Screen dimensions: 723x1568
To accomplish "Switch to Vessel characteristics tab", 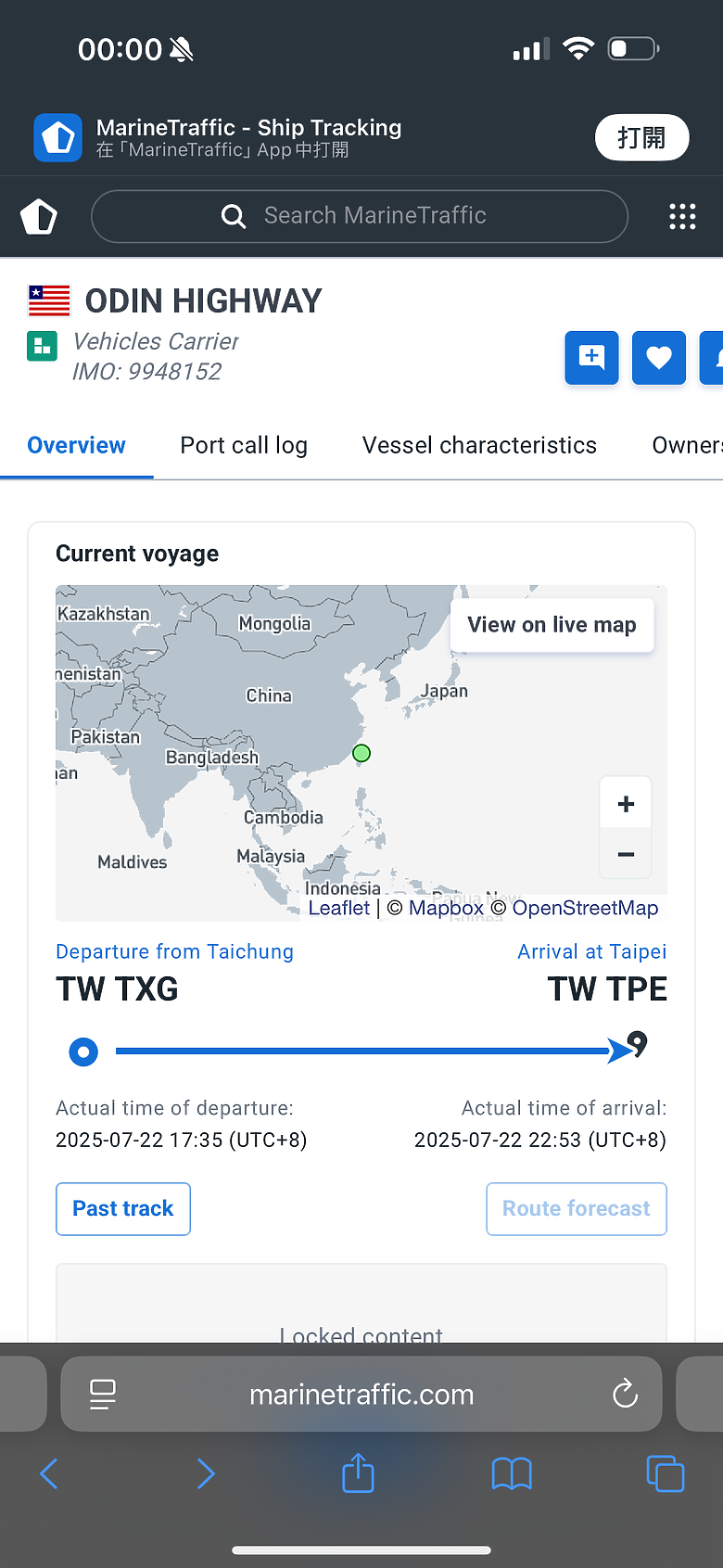I will tap(479, 445).
